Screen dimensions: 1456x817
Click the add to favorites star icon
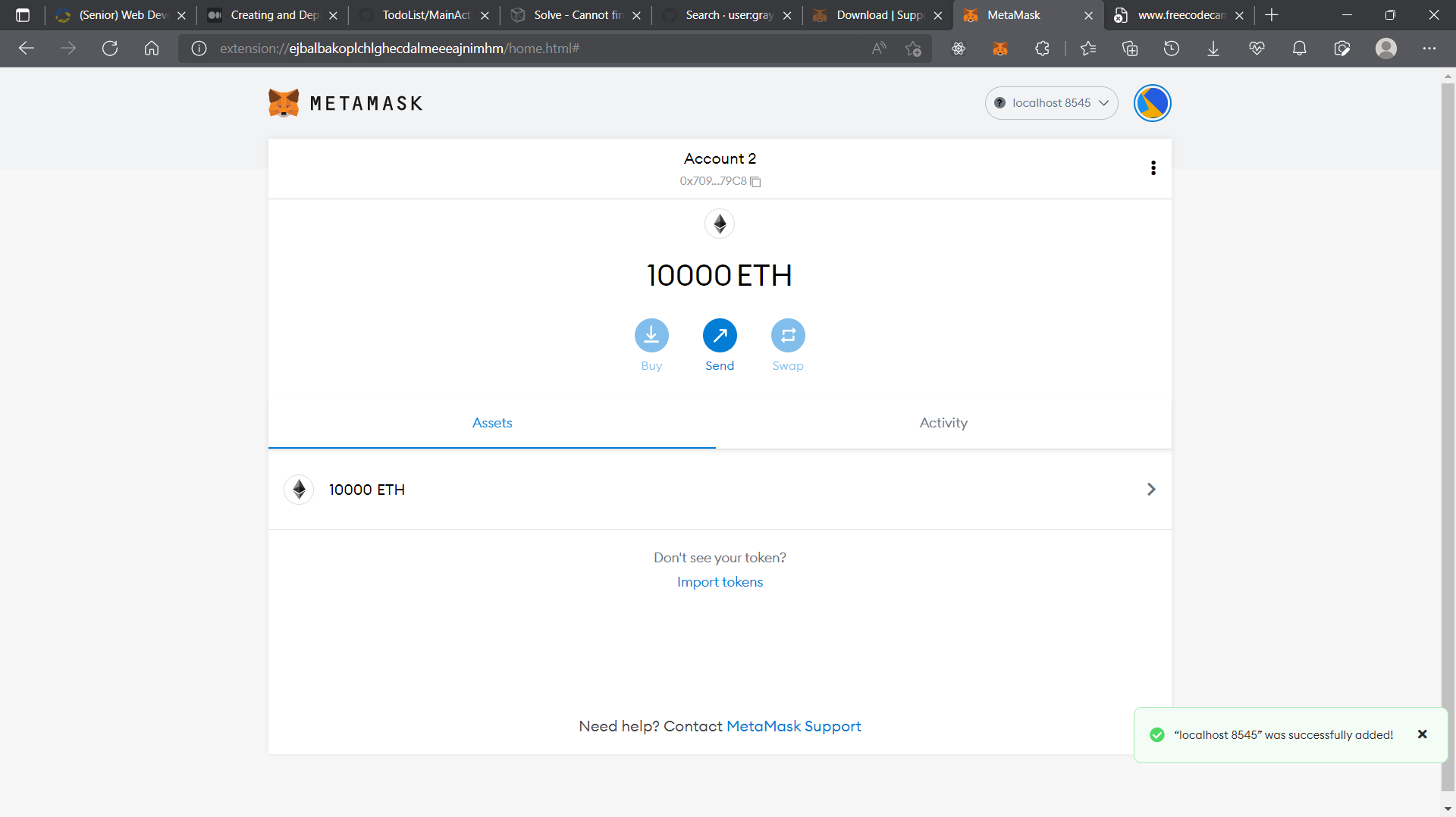point(913,49)
